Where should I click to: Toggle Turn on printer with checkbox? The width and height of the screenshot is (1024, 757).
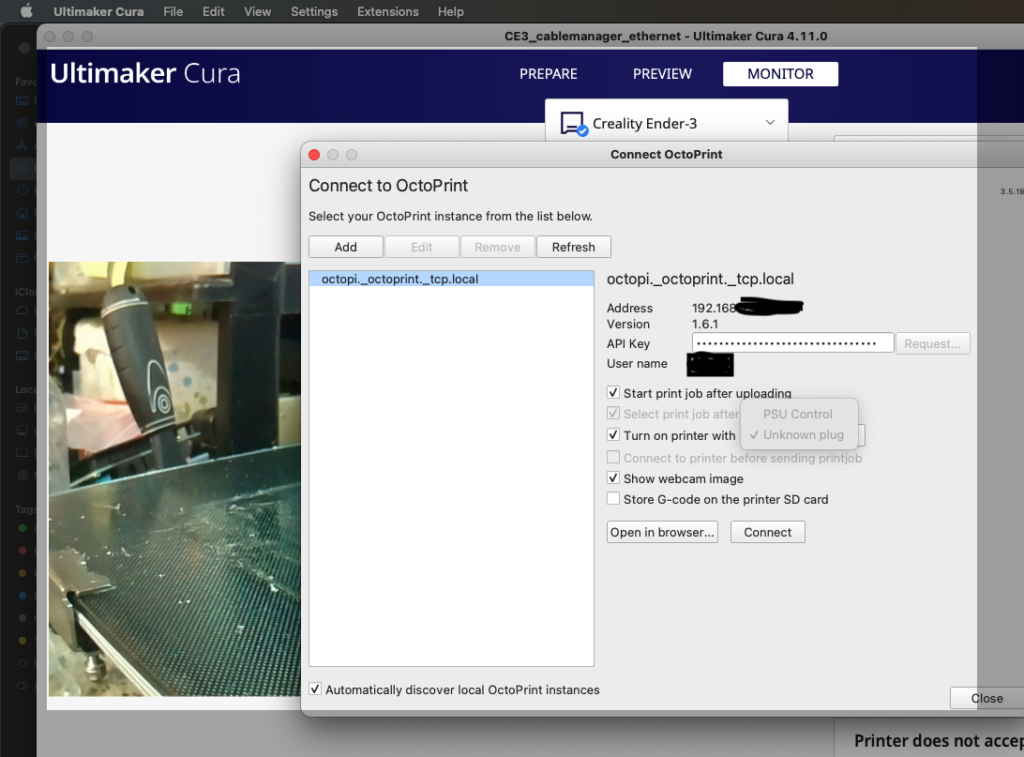click(613, 435)
